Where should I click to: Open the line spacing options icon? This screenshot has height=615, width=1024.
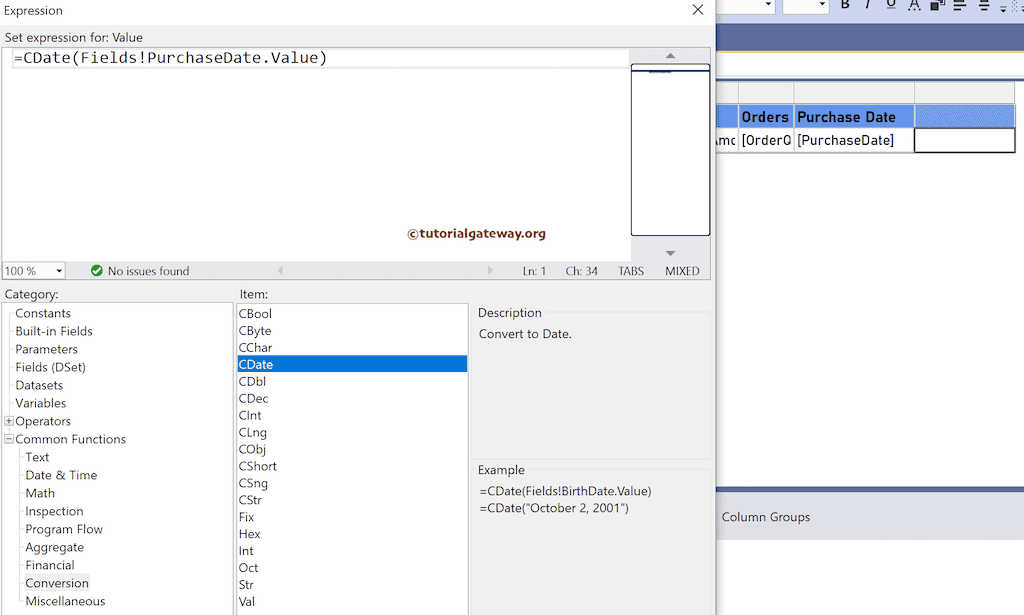pos(1002,9)
